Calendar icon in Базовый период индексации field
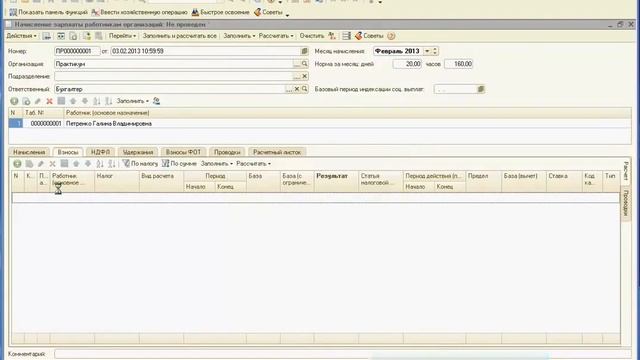This screenshot has width=640, height=360. [481, 89]
